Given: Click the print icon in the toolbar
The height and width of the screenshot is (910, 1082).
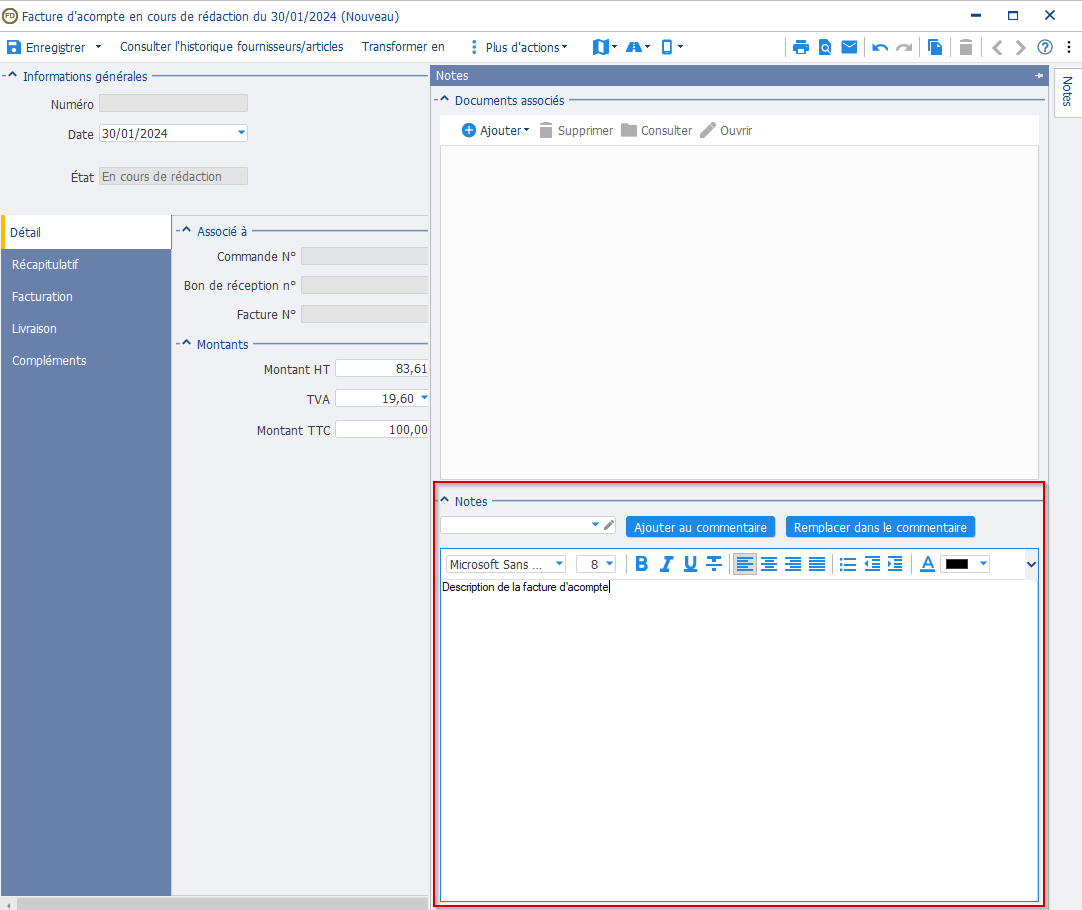Looking at the screenshot, I should [x=800, y=47].
